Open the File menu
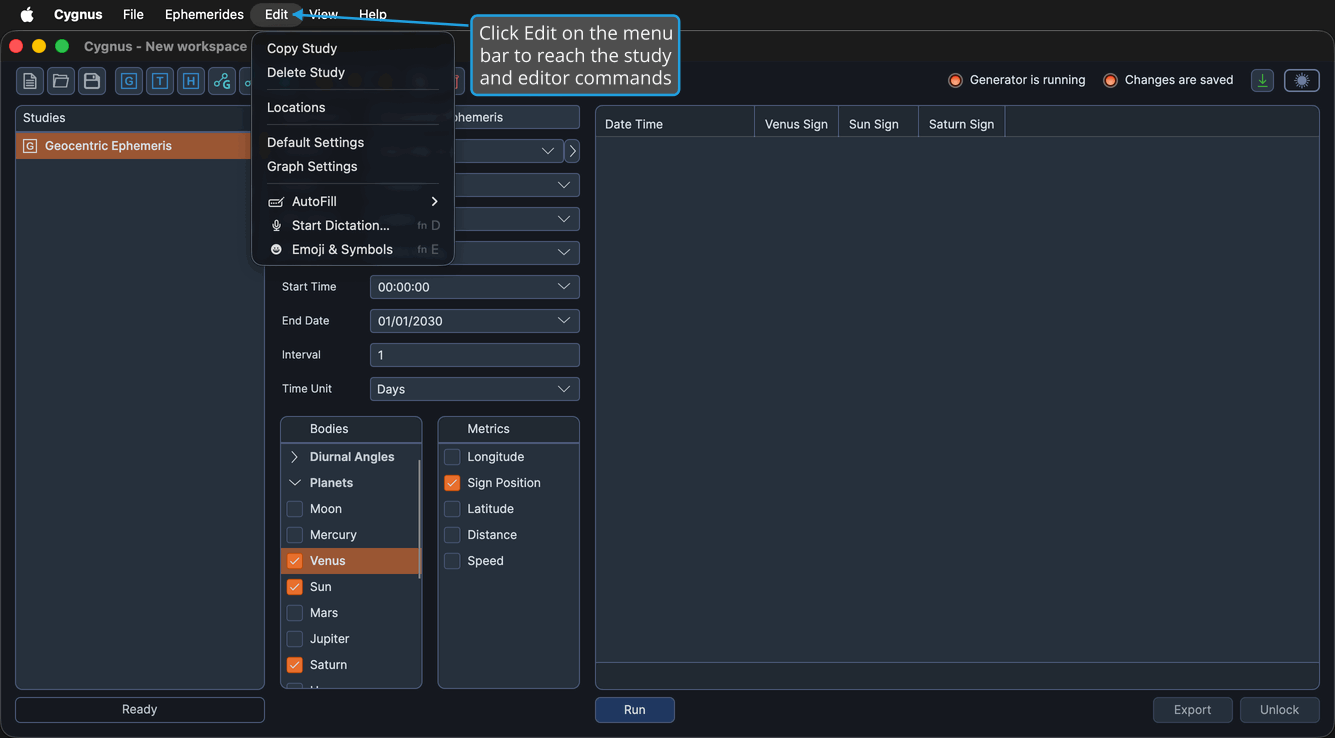 point(133,14)
